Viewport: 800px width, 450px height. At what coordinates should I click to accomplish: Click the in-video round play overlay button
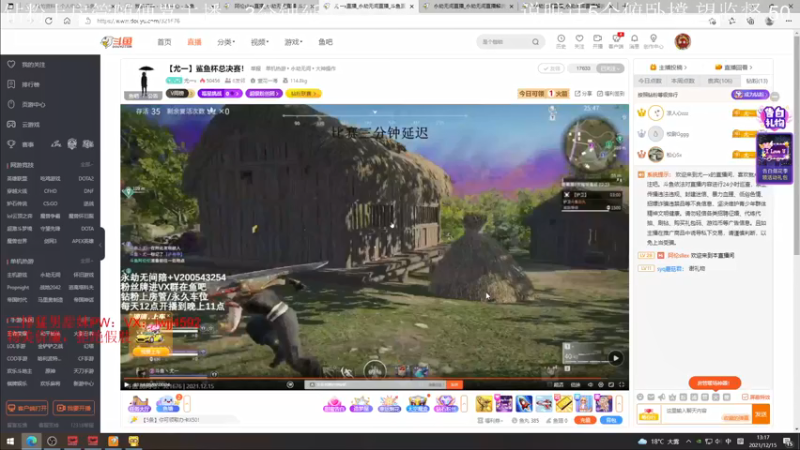coord(616,358)
